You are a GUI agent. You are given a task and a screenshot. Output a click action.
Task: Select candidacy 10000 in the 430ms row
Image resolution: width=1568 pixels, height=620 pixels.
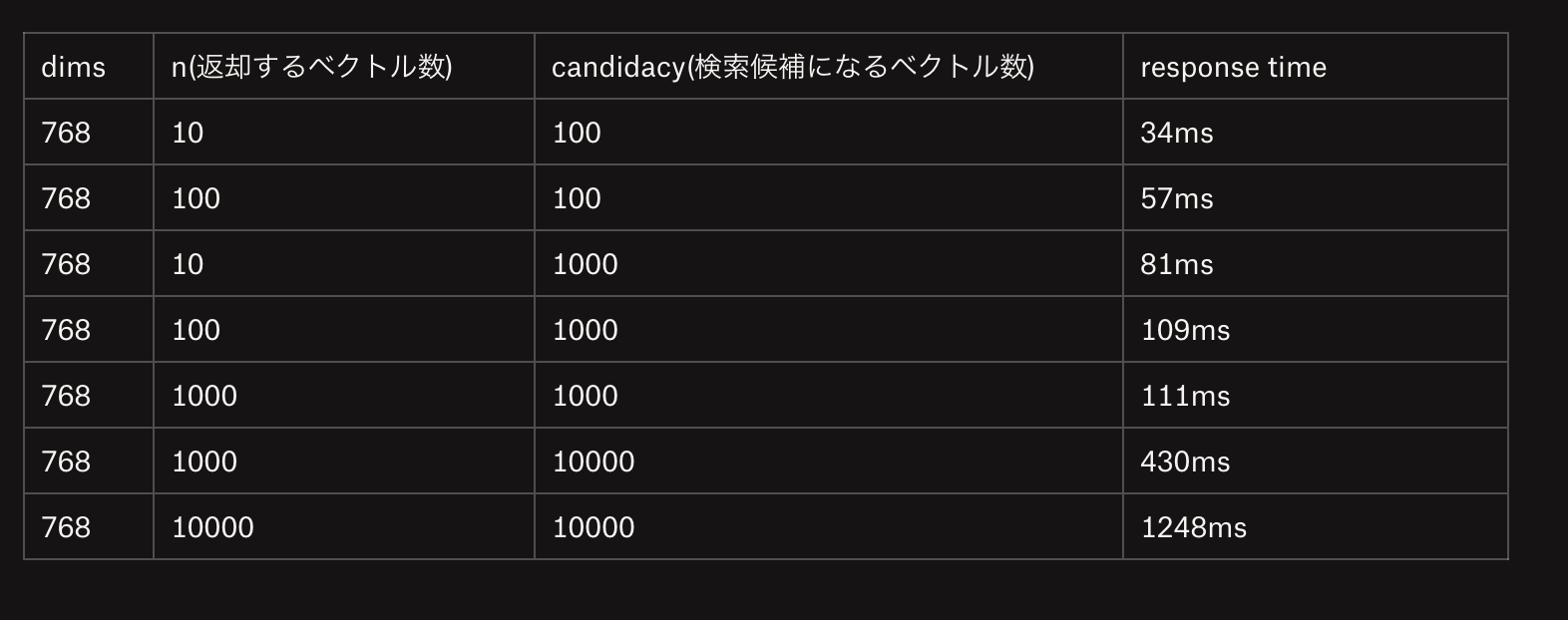coord(593,462)
